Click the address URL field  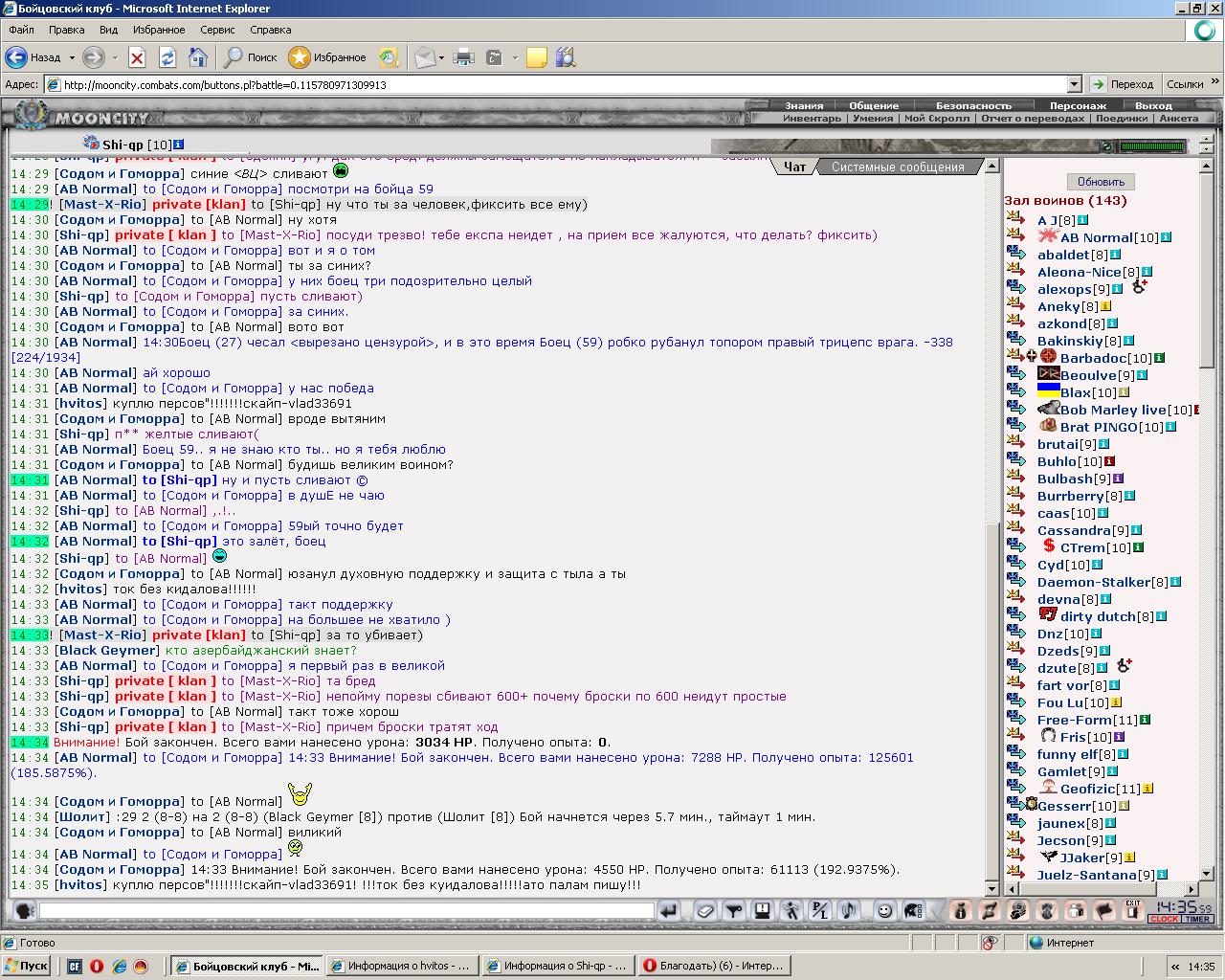[563, 84]
